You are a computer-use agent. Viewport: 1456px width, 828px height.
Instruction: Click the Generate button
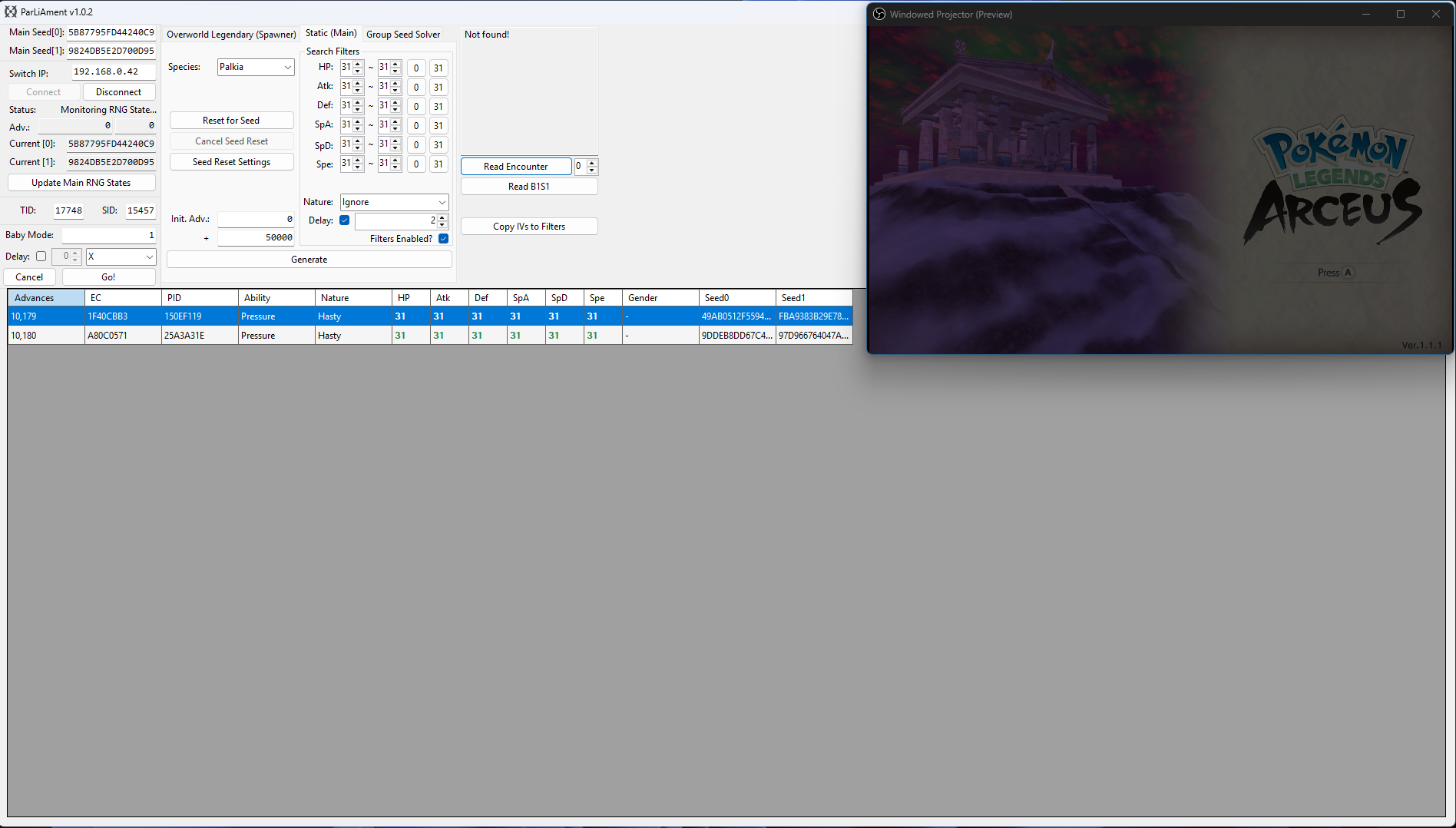tap(309, 260)
